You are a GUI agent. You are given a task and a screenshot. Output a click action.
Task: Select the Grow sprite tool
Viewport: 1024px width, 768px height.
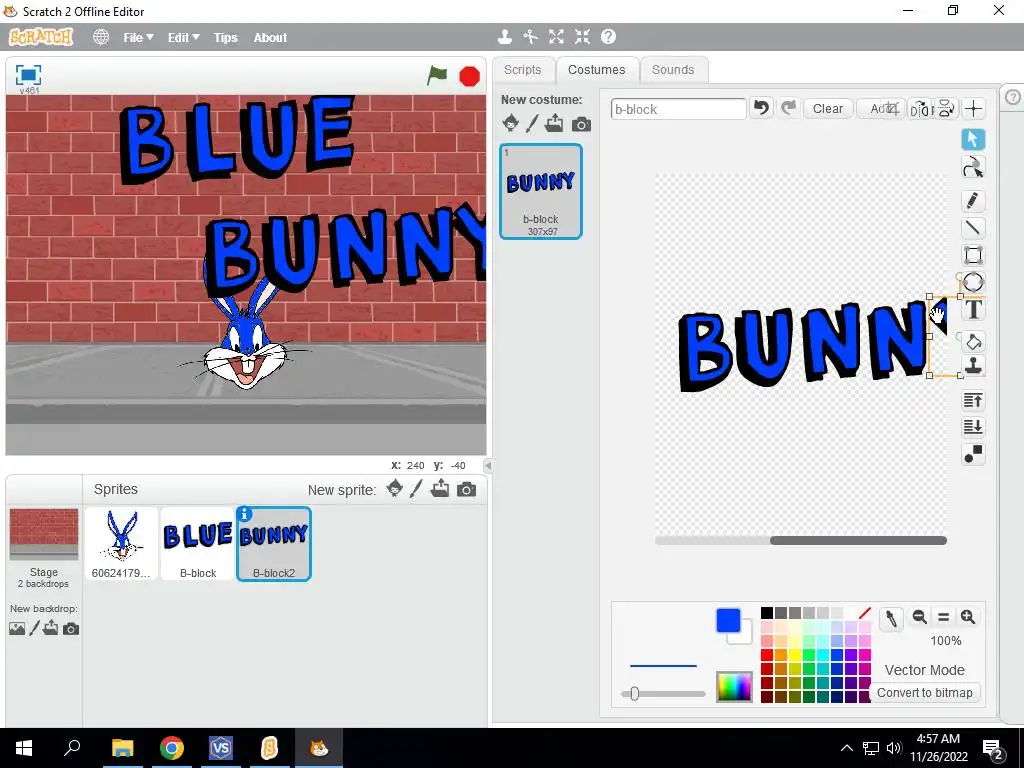point(556,37)
